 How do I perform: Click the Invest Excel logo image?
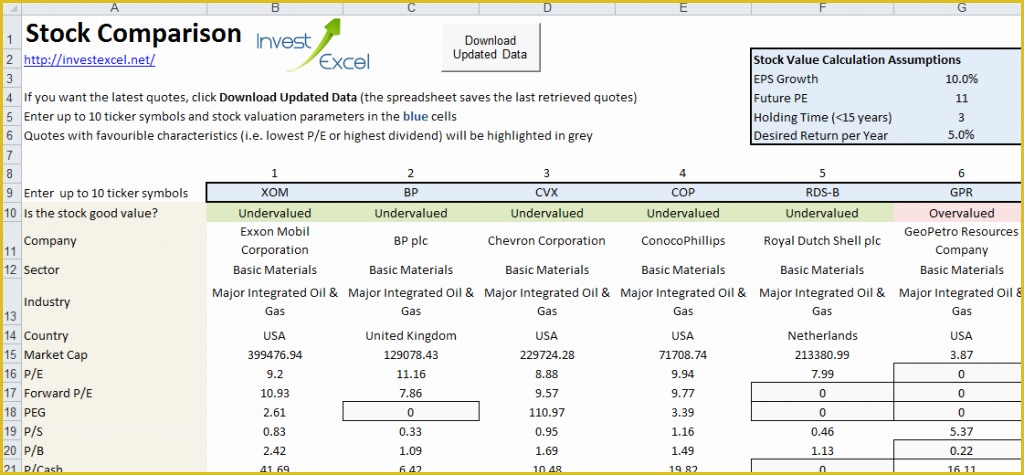313,46
